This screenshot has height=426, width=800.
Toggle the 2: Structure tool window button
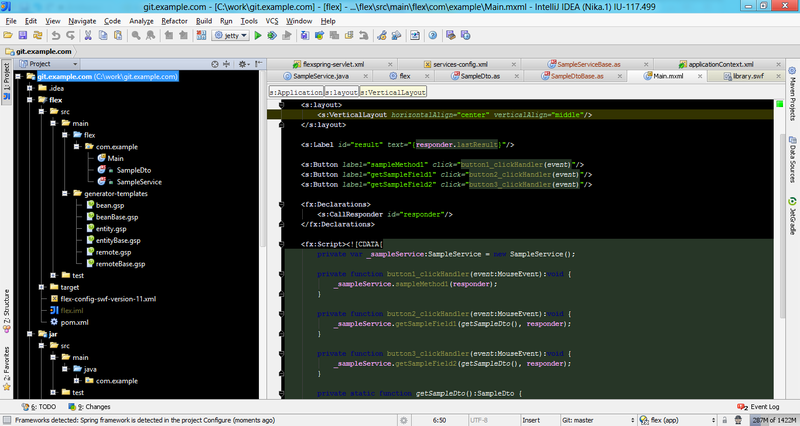7,311
